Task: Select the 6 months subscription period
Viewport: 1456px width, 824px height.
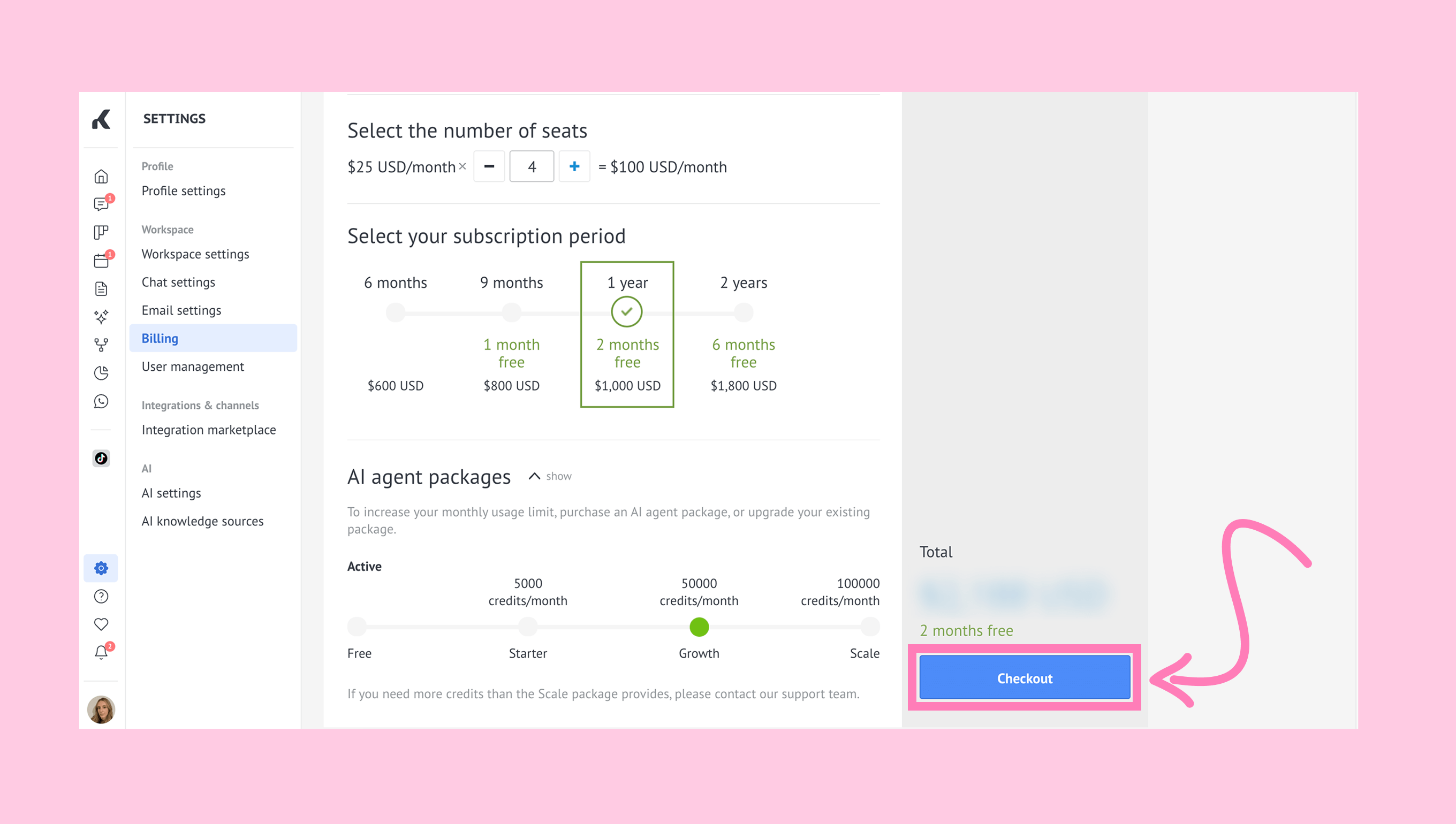Action: [x=395, y=312]
